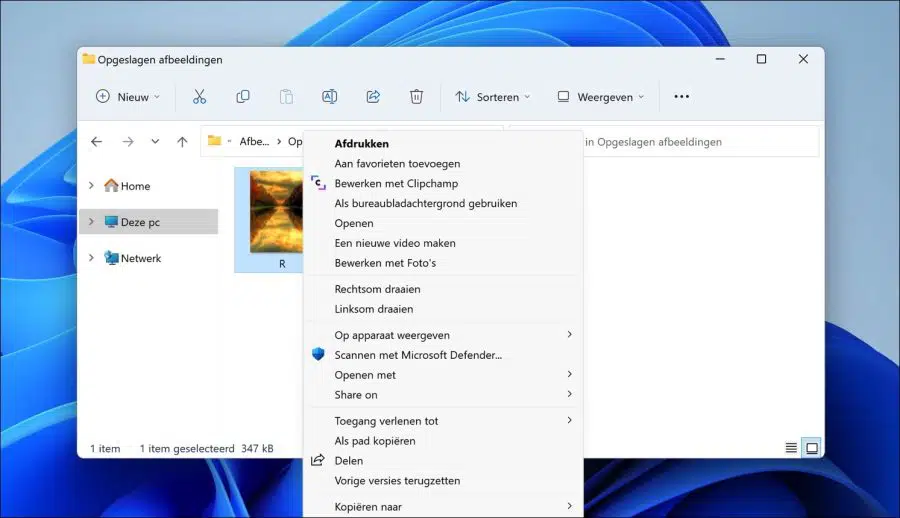Click the search box in Opgeslagen afbeeldingen
The width and height of the screenshot is (900, 518).
tap(701, 142)
